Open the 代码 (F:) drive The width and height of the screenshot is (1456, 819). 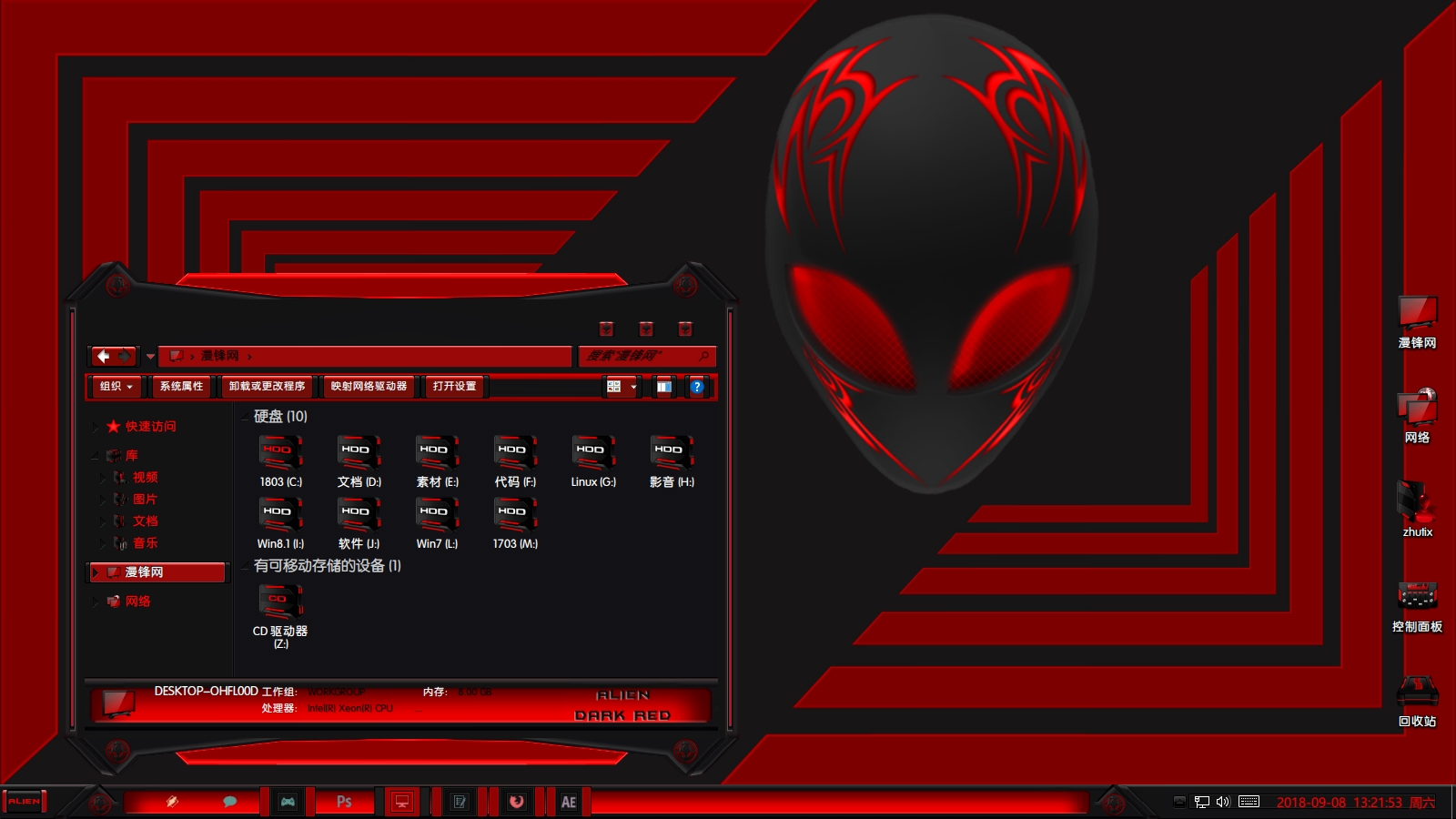pyautogui.click(x=515, y=461)
